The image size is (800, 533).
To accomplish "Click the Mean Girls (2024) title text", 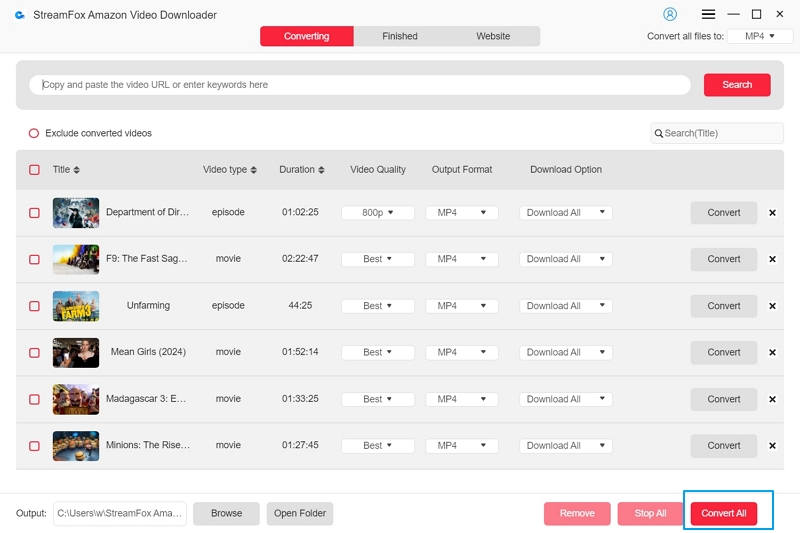I will [148, 352].
